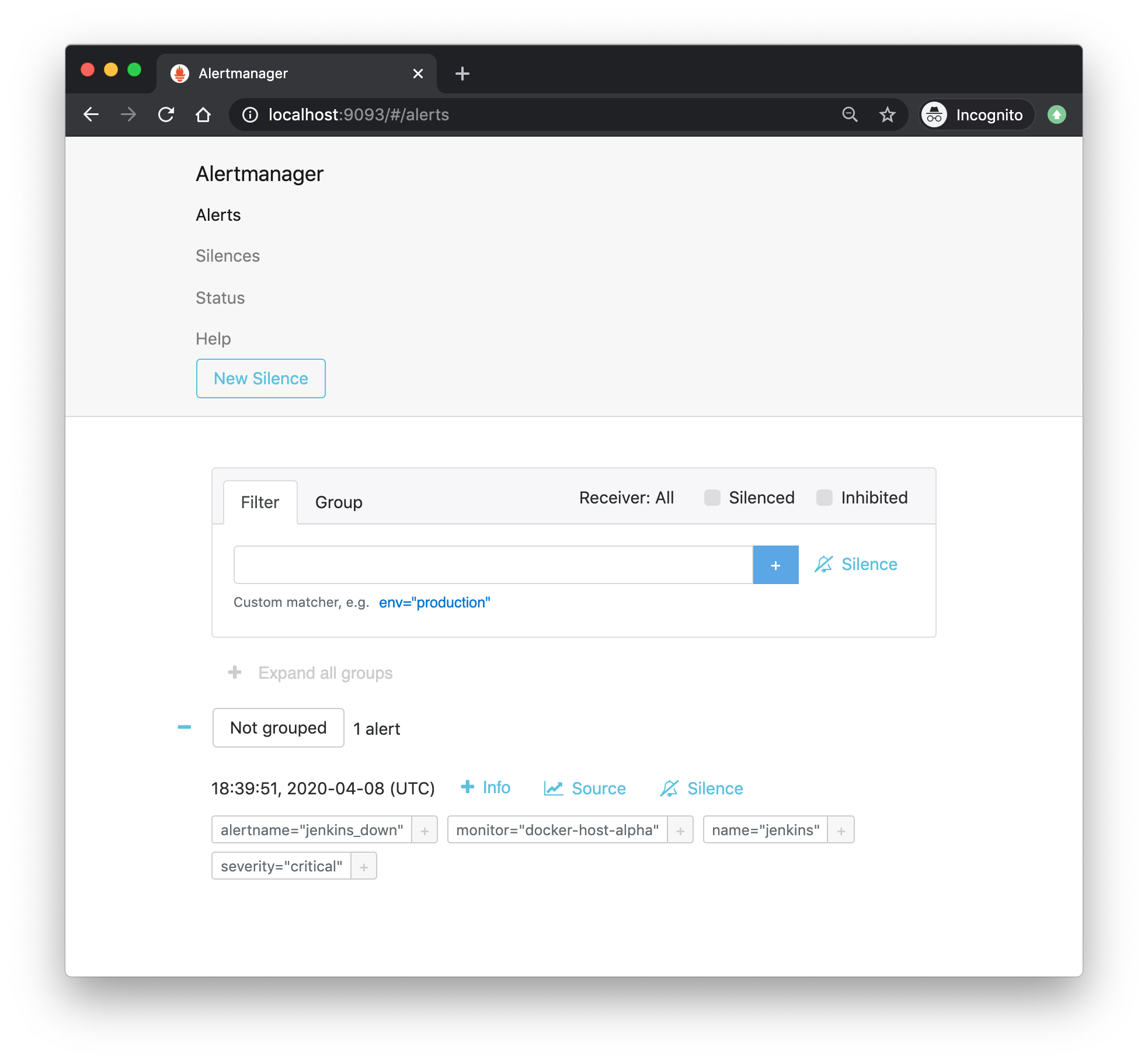Open a new browser tab

pos(462,74)
